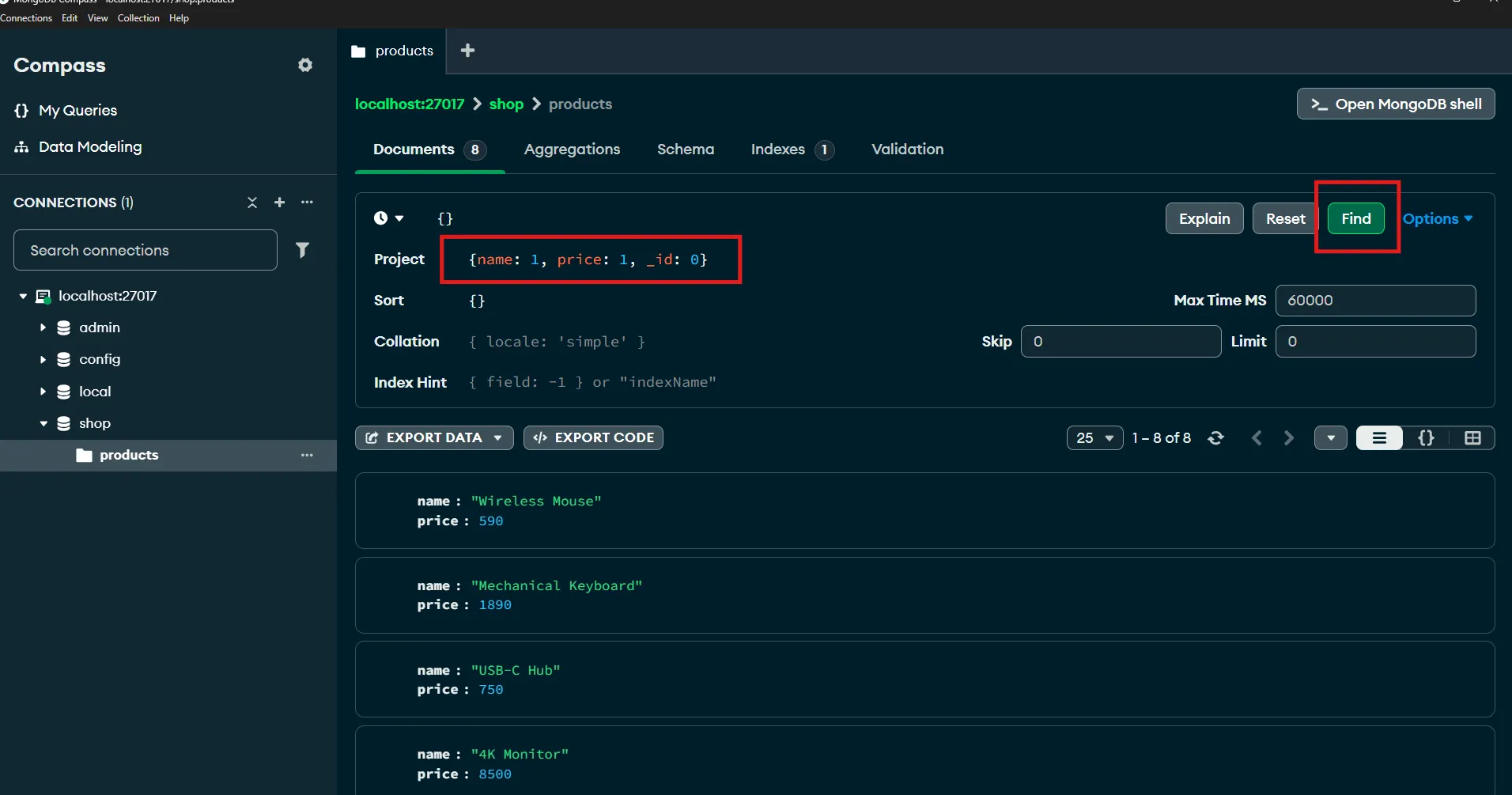
Task: Open Export Data dropdown
Action: [434, 438]
